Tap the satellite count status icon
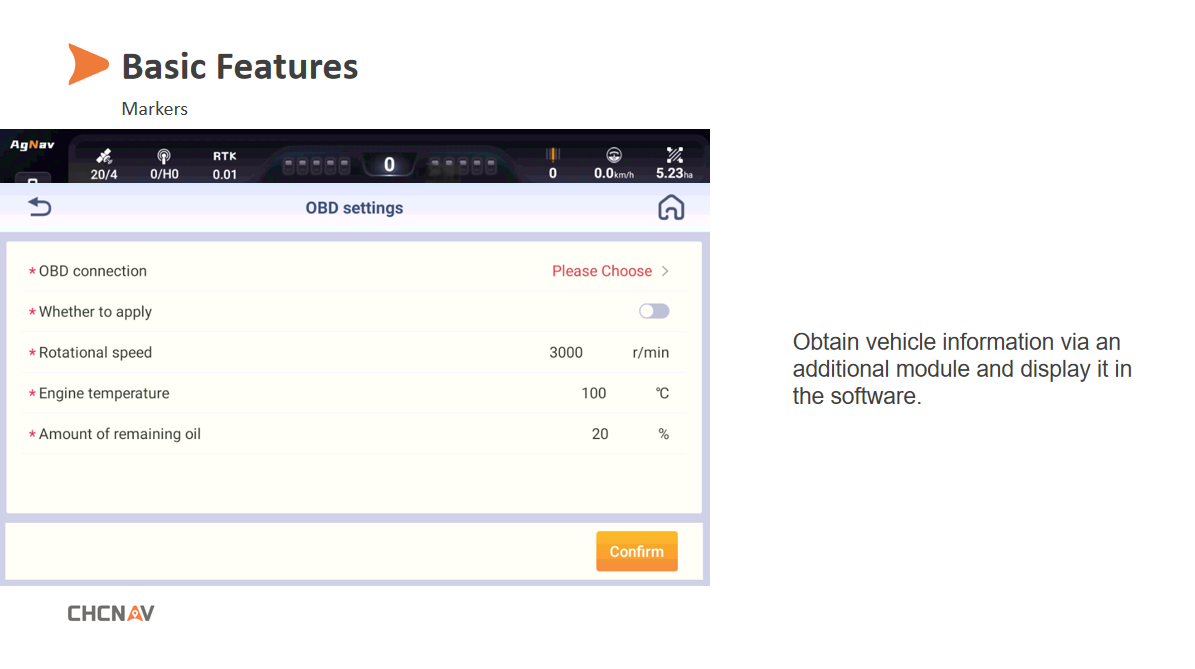This screenshot has width=1195, height=669. [104, 157]
